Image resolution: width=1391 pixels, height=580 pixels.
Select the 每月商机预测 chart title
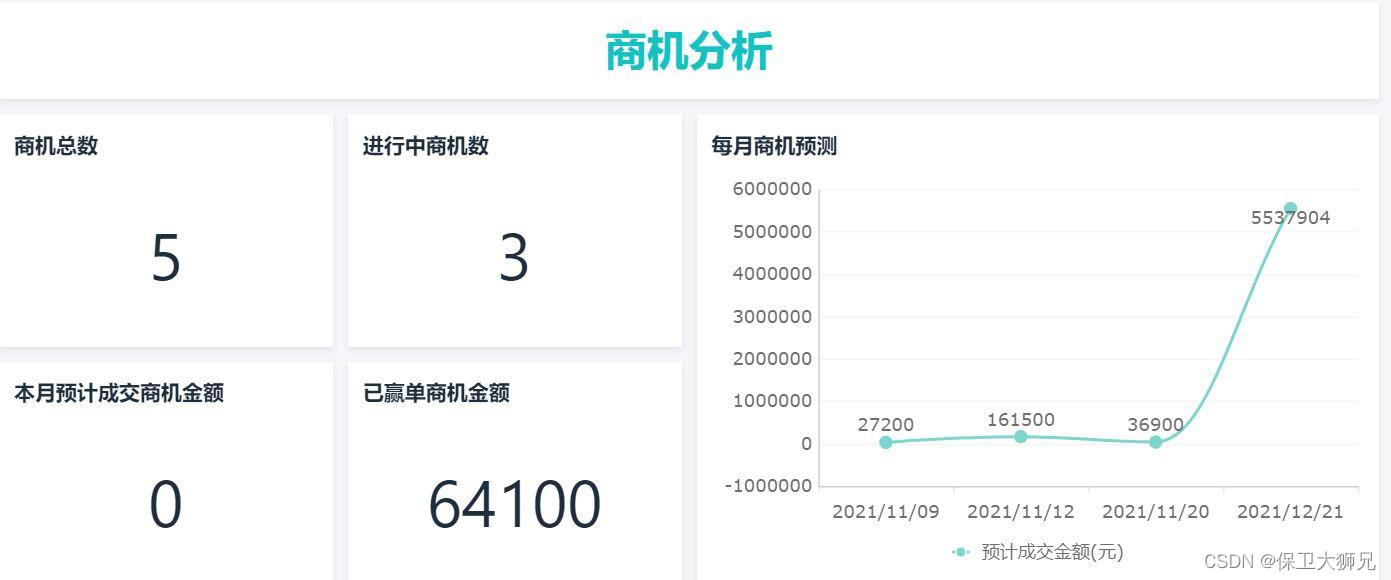774,146
